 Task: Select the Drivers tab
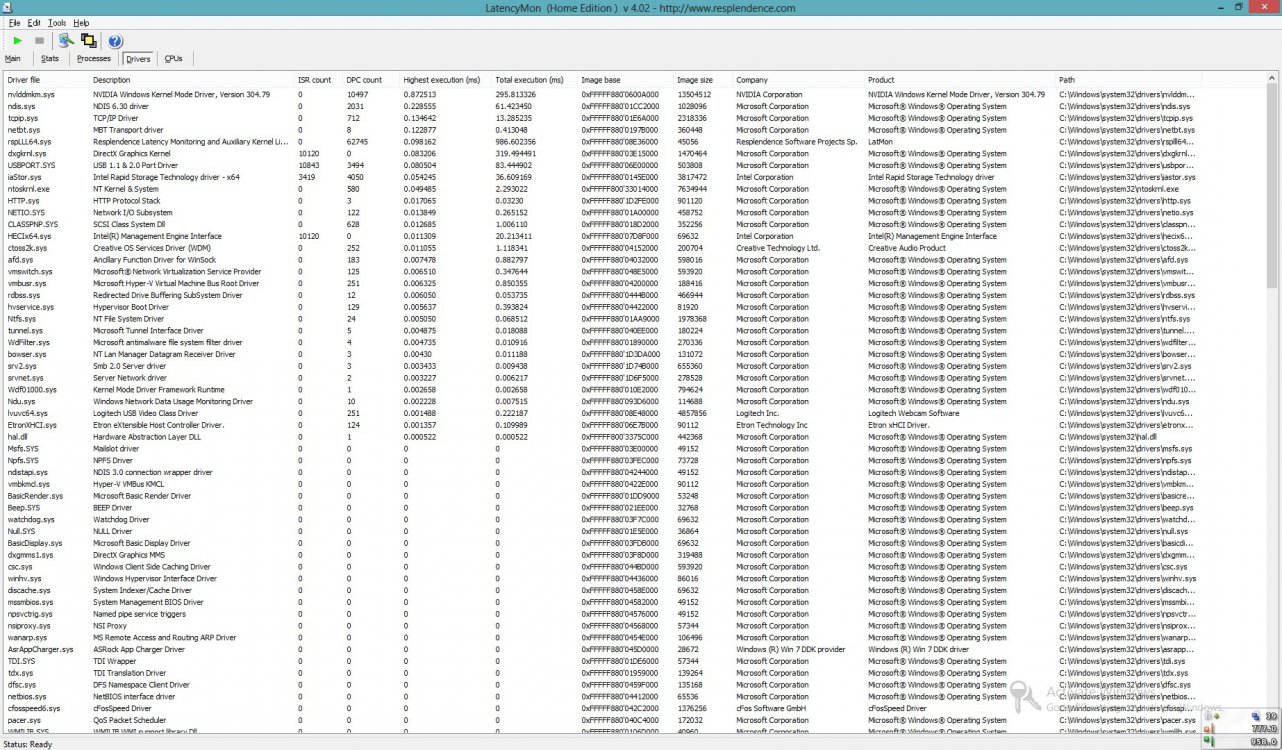click(138, 59)
